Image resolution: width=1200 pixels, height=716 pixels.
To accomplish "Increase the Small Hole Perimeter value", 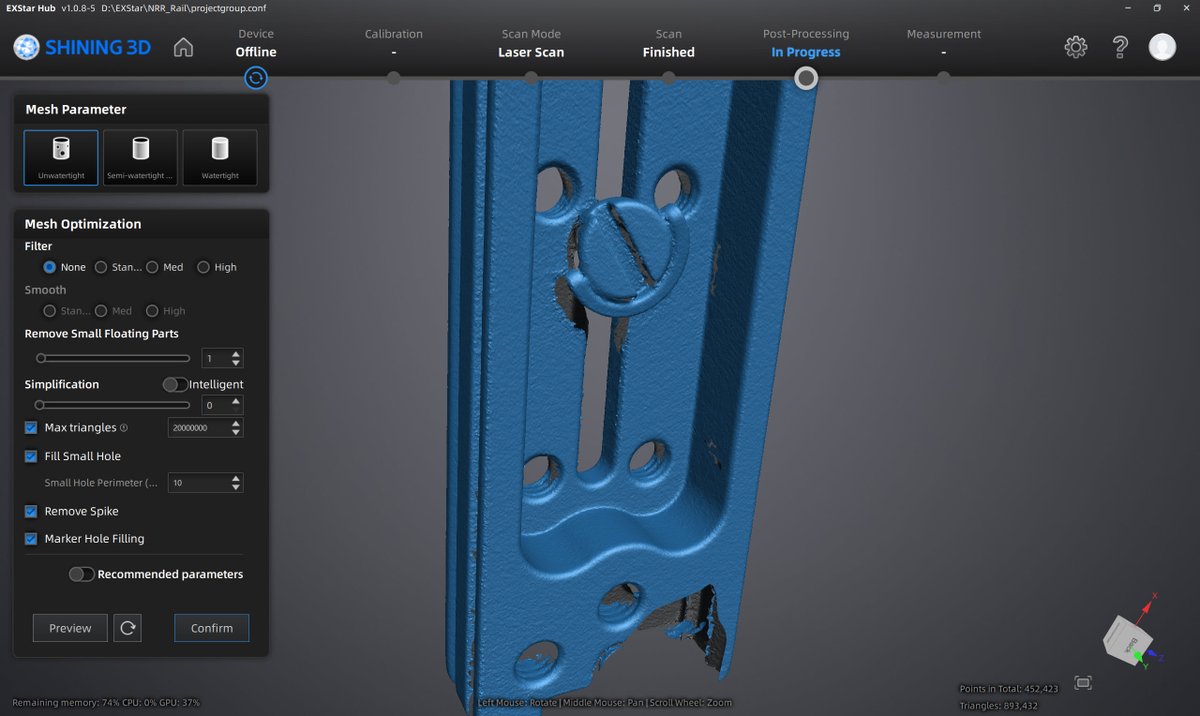I will (236, 478).
